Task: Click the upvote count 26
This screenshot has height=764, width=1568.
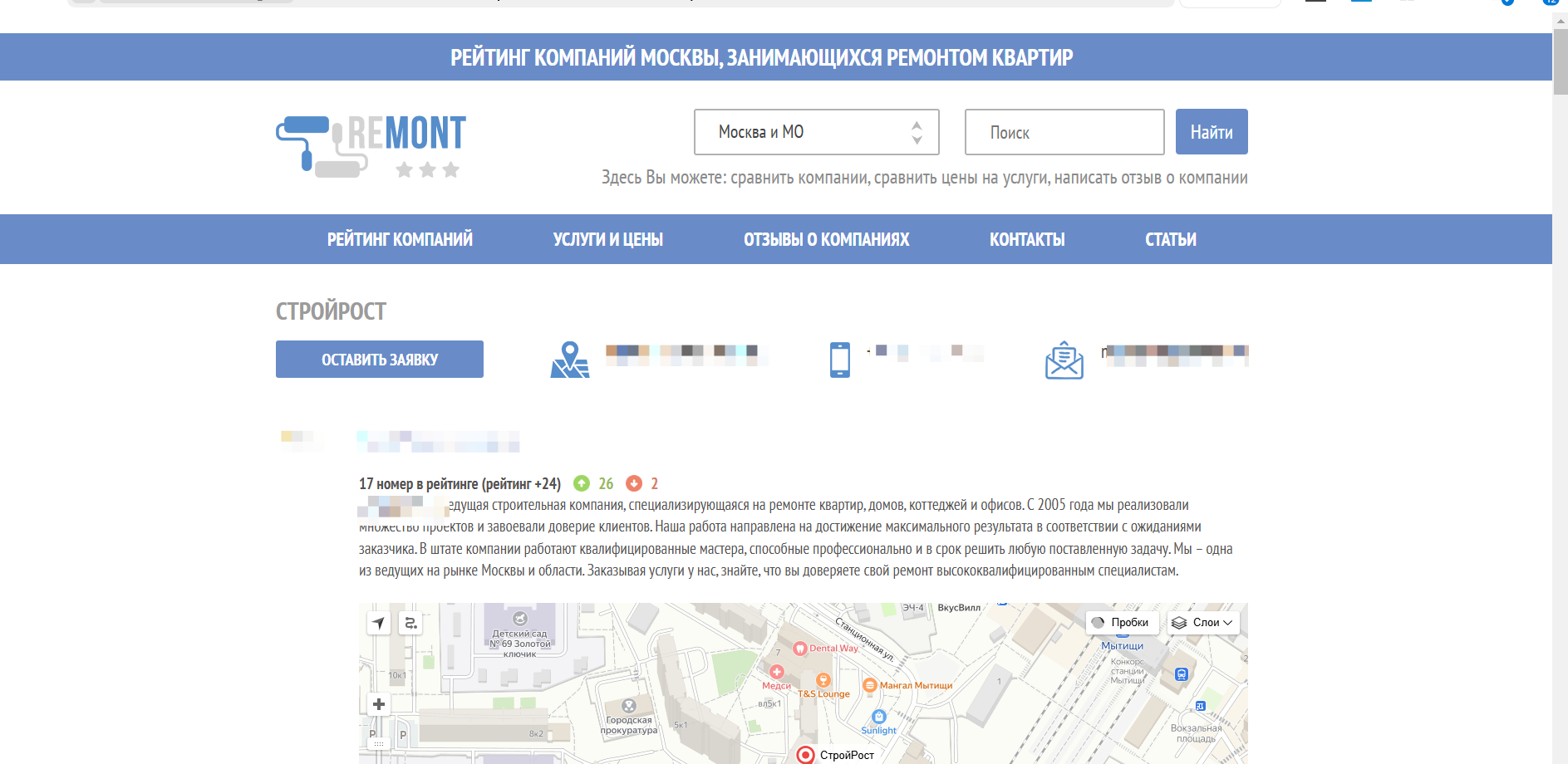Action: [x=606, y=483]
